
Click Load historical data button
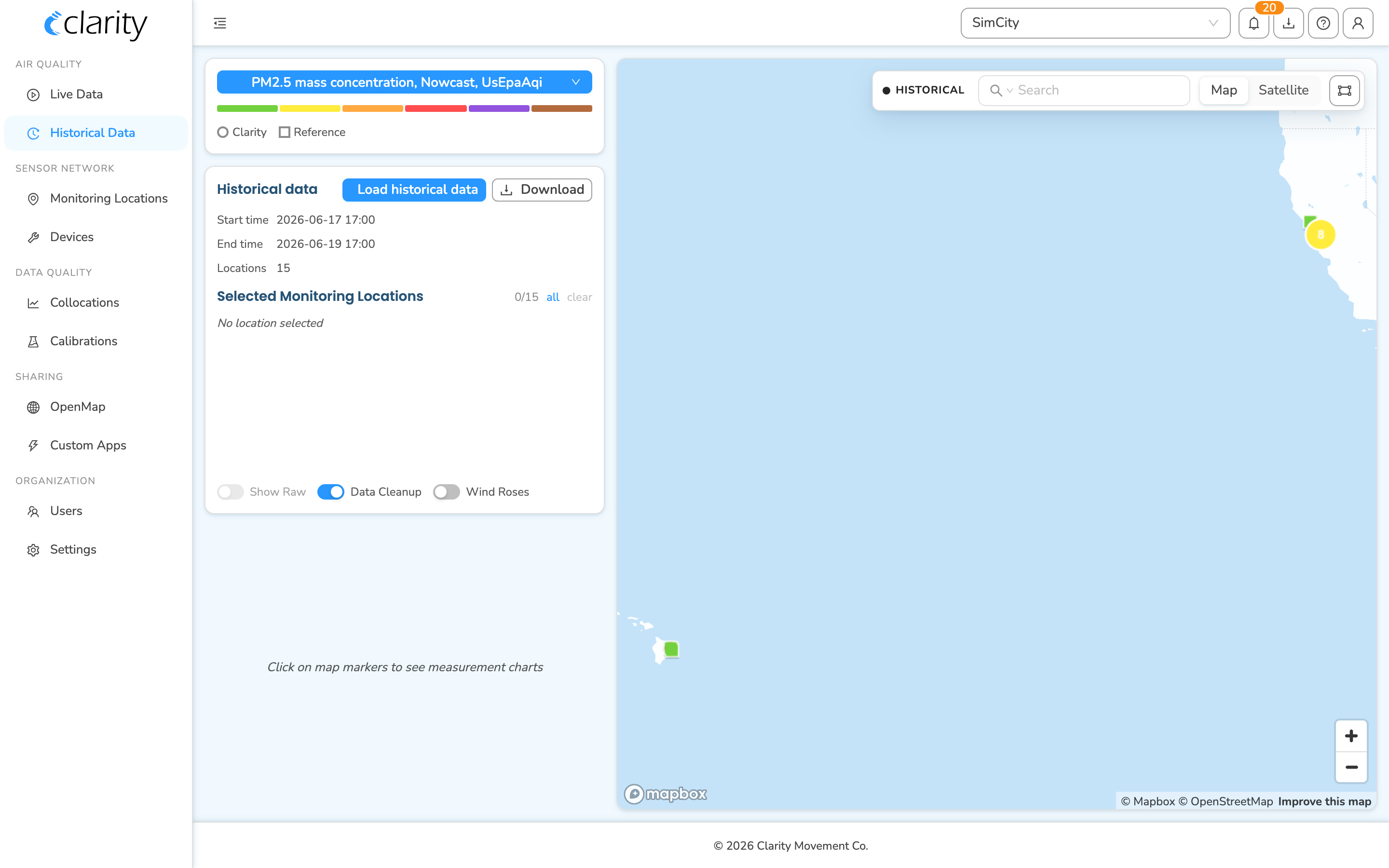click(414, 190)
